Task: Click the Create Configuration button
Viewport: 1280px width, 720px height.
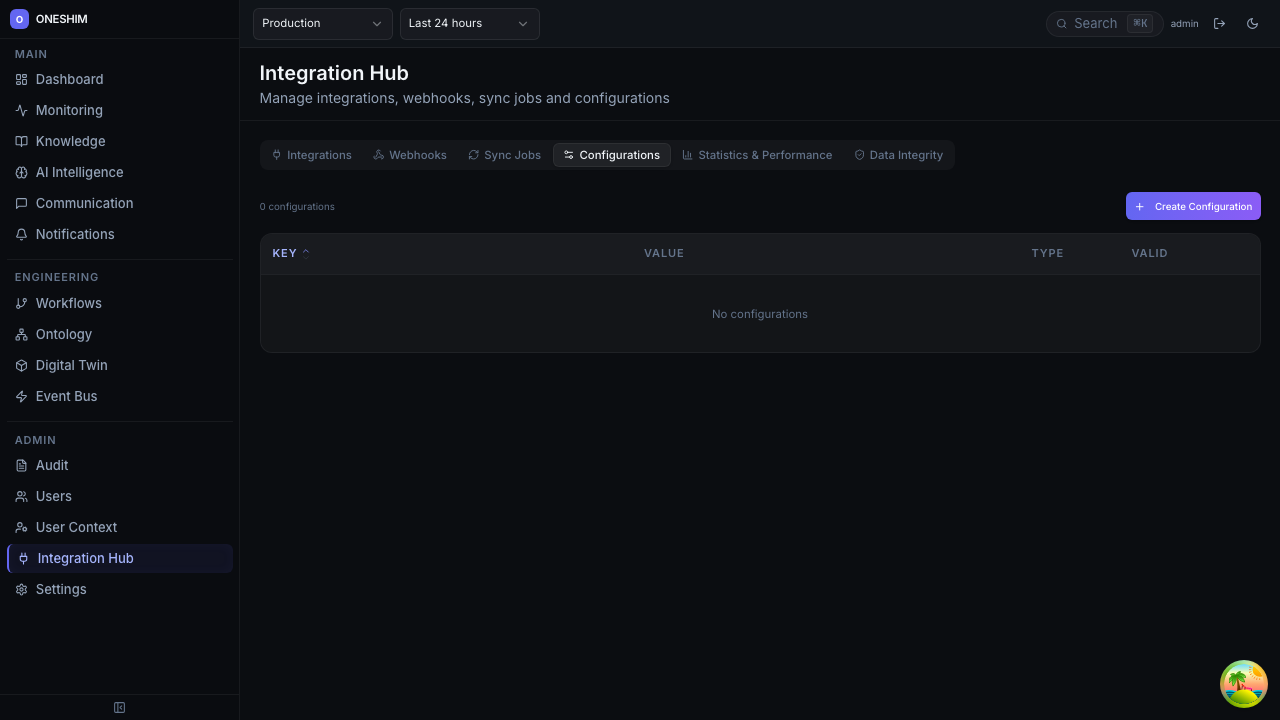Action: tap(1193, 206)
